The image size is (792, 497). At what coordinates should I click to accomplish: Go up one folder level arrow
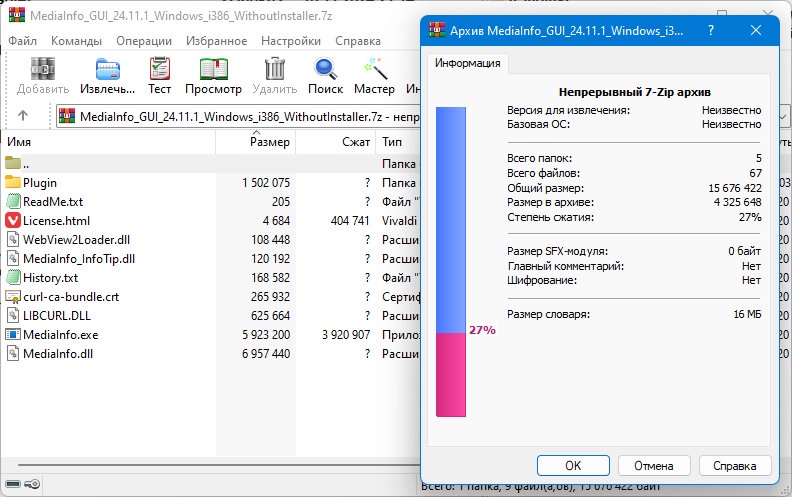23,116
